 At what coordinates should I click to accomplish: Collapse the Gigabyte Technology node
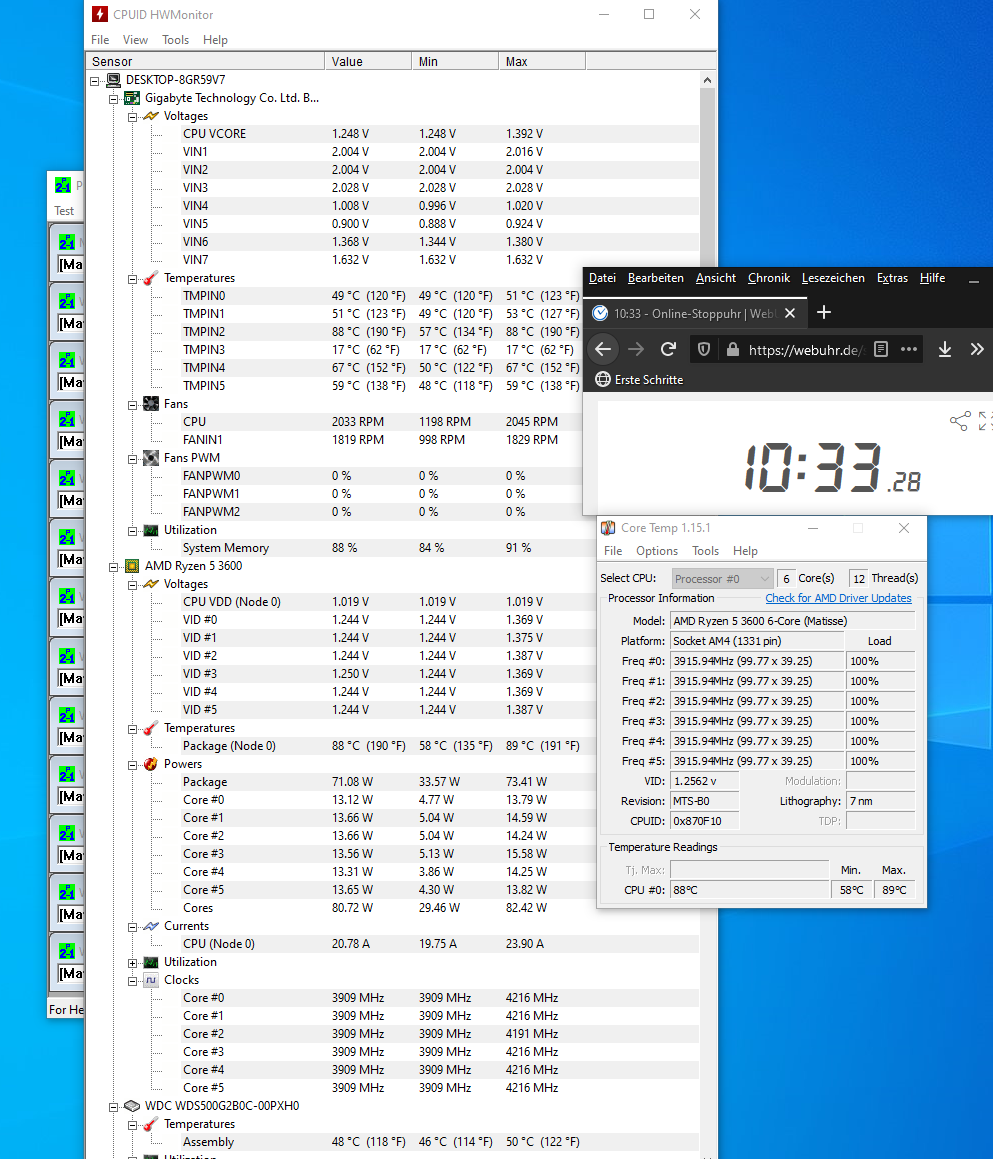pyautogui.click(x=113, y=98)
